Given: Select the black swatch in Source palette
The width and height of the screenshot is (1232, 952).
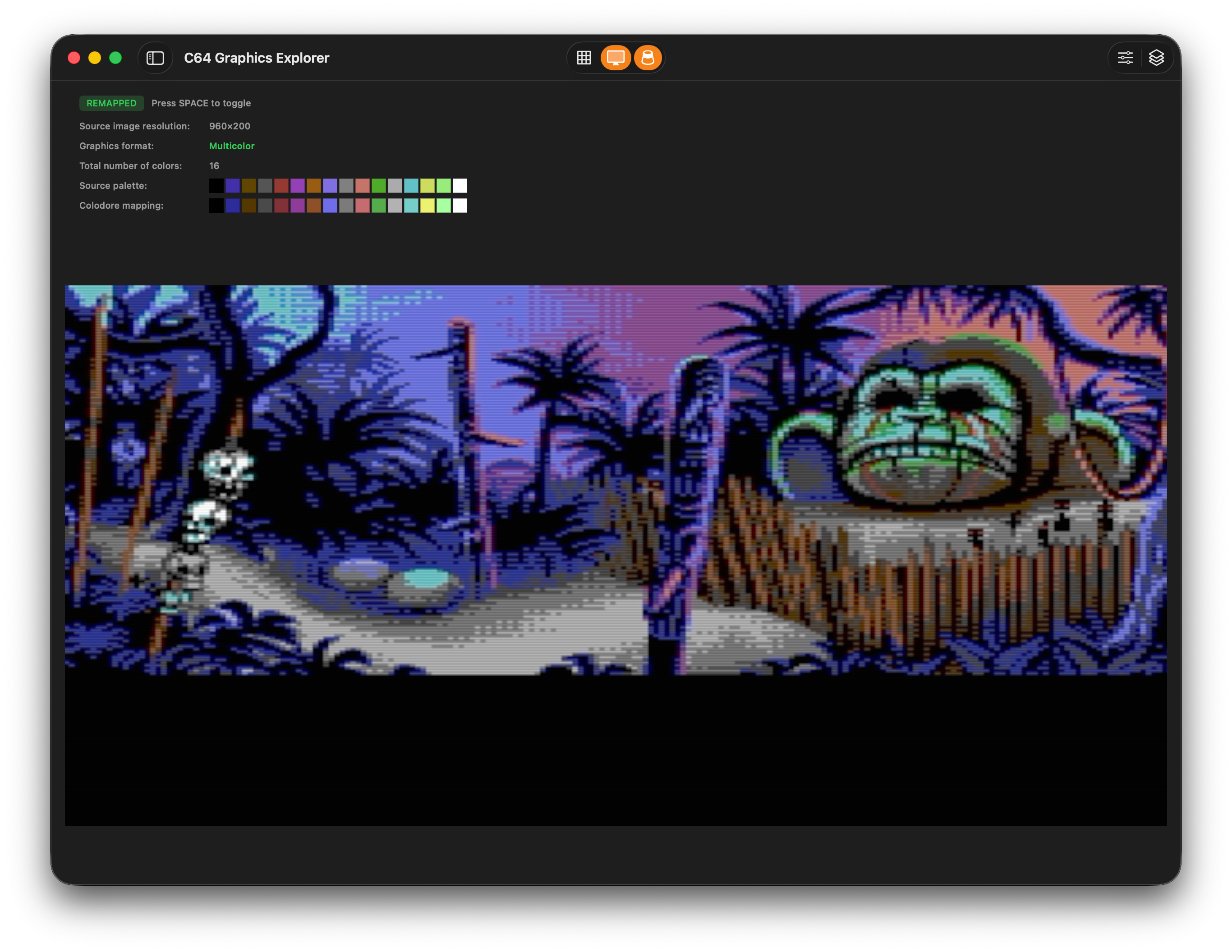Looking at the screenshot, I should [216, 186].
